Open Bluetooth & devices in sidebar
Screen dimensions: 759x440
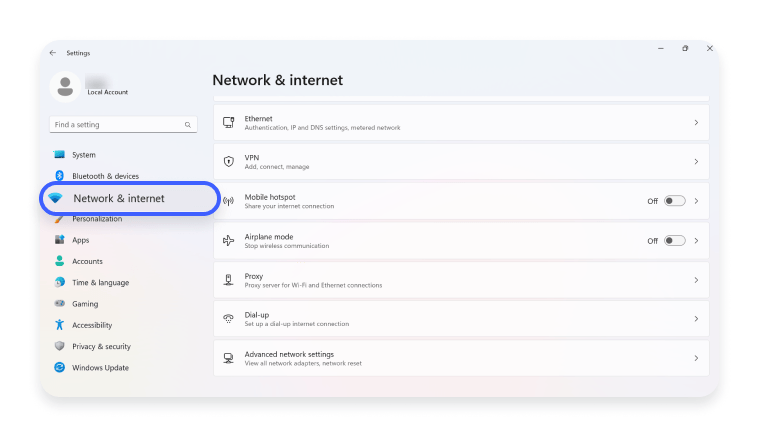(105, 176)
